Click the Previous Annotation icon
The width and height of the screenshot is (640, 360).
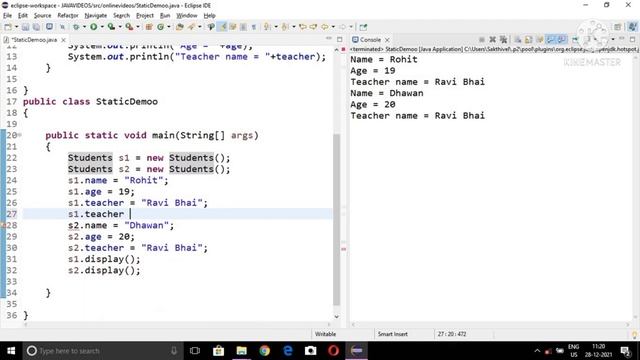click(x=285, y=27)
